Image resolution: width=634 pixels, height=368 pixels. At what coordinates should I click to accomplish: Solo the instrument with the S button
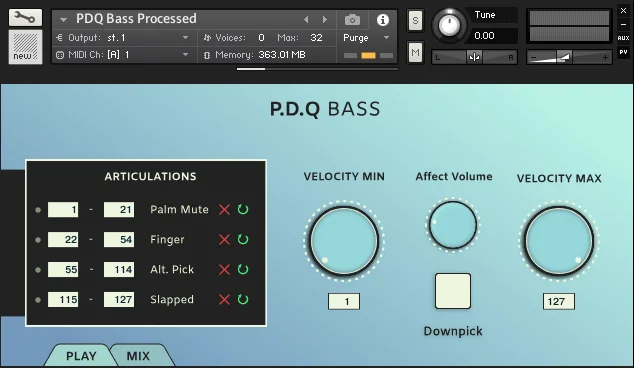(x=415, y=20)
